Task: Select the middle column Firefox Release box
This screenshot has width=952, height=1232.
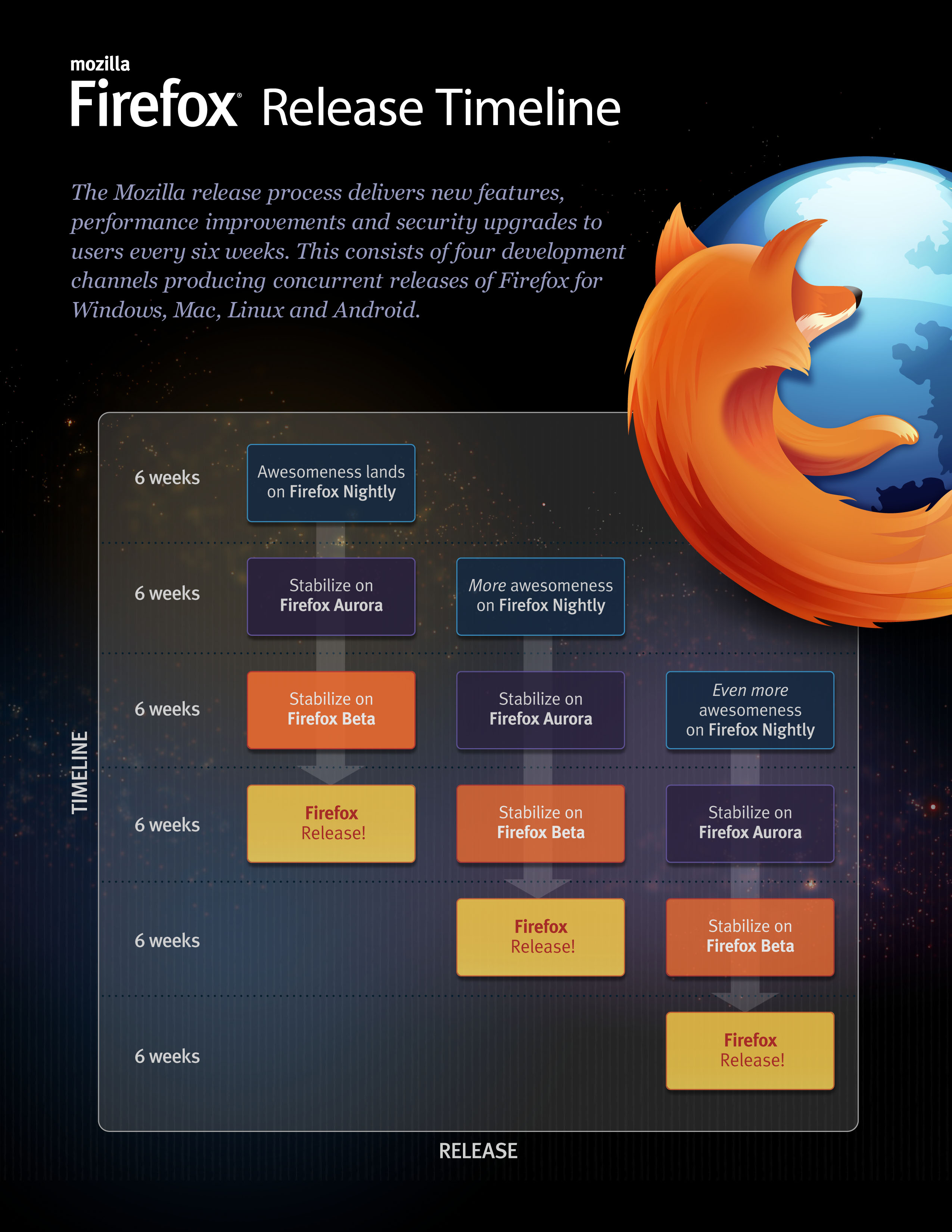Action: coord(540,937)
